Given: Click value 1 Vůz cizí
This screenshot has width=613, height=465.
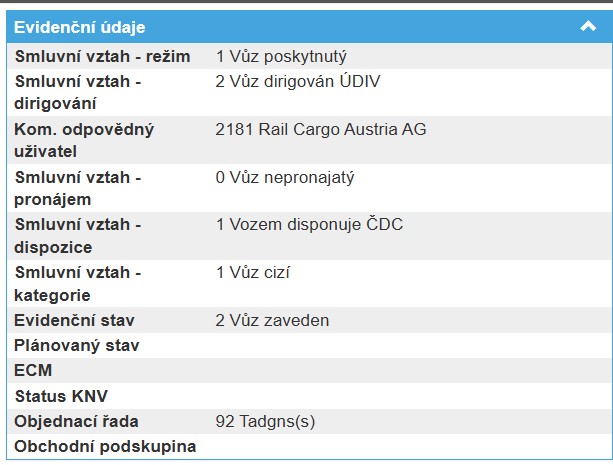Looking at the screenshot, I should (253, 273).
